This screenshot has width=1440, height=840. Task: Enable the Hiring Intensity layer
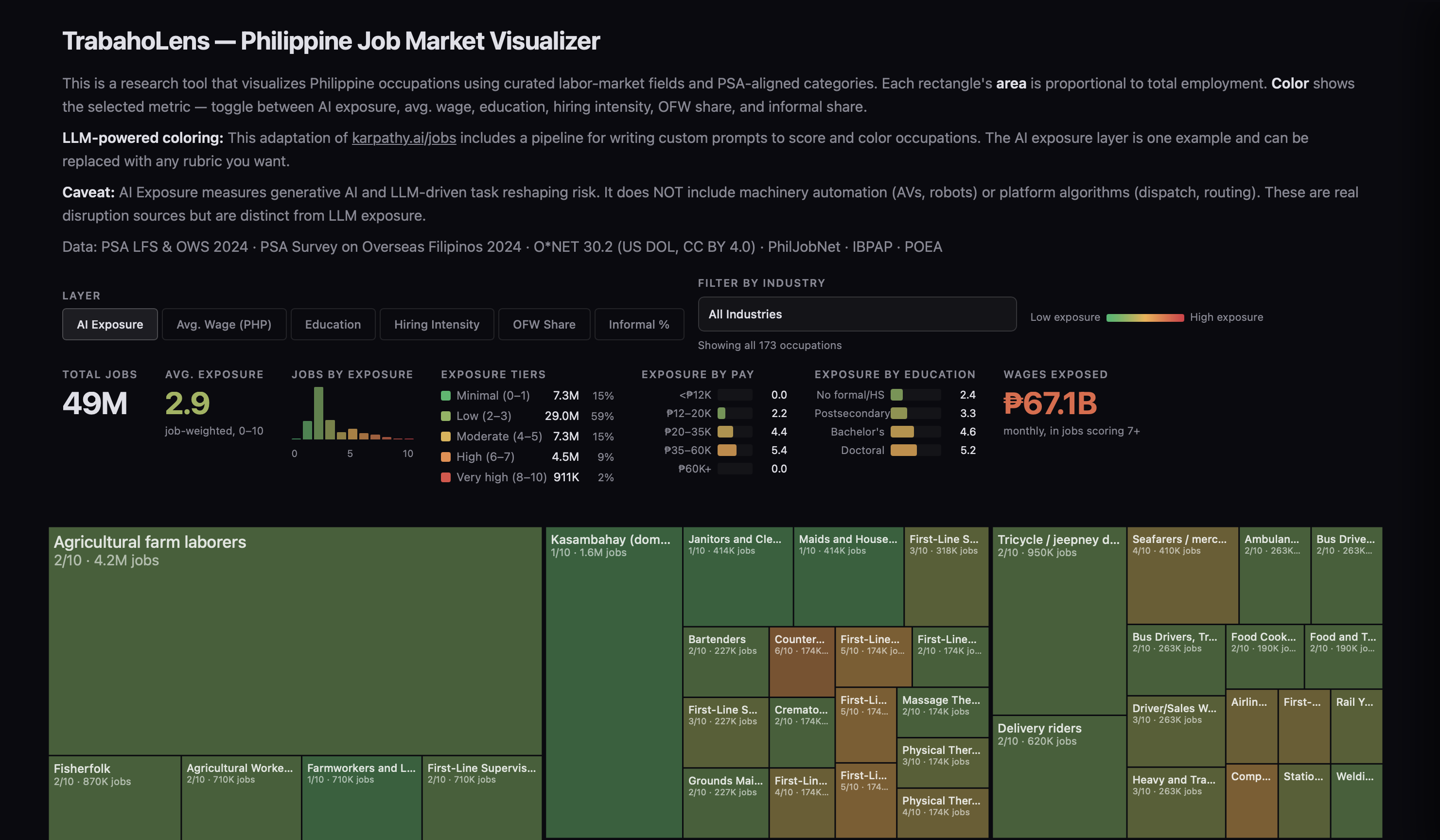pyautogui.click(x=436, y=324)
